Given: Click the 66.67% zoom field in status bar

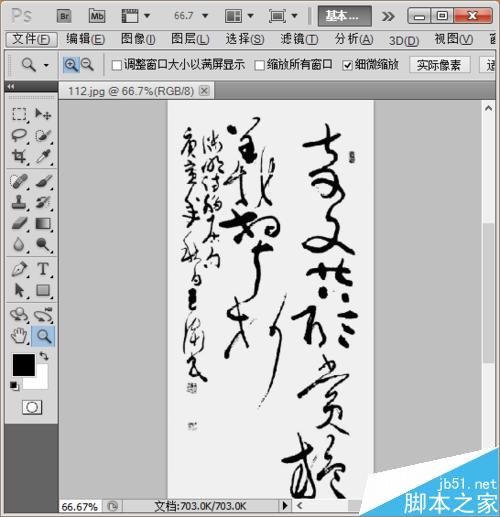Looking at the screenshot, I should (x=80, y=507).
